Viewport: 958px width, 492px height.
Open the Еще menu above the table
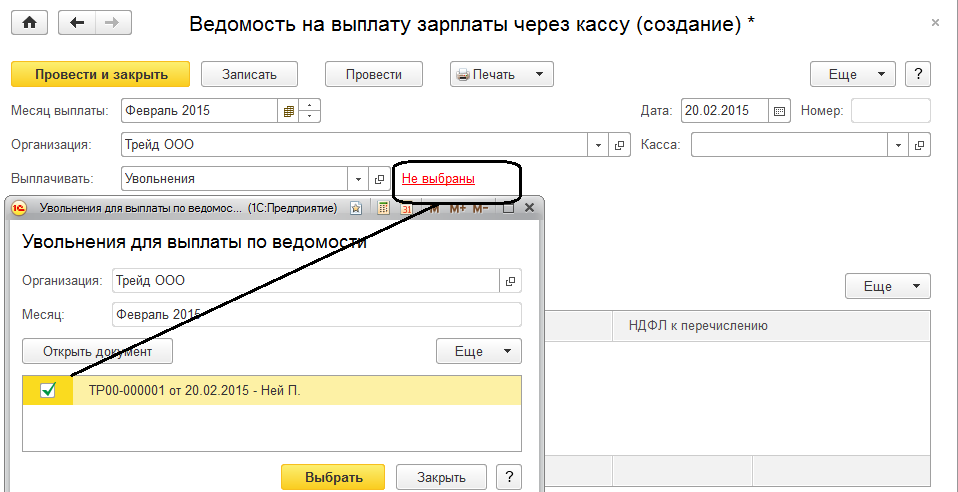click(x=888, y=286)
